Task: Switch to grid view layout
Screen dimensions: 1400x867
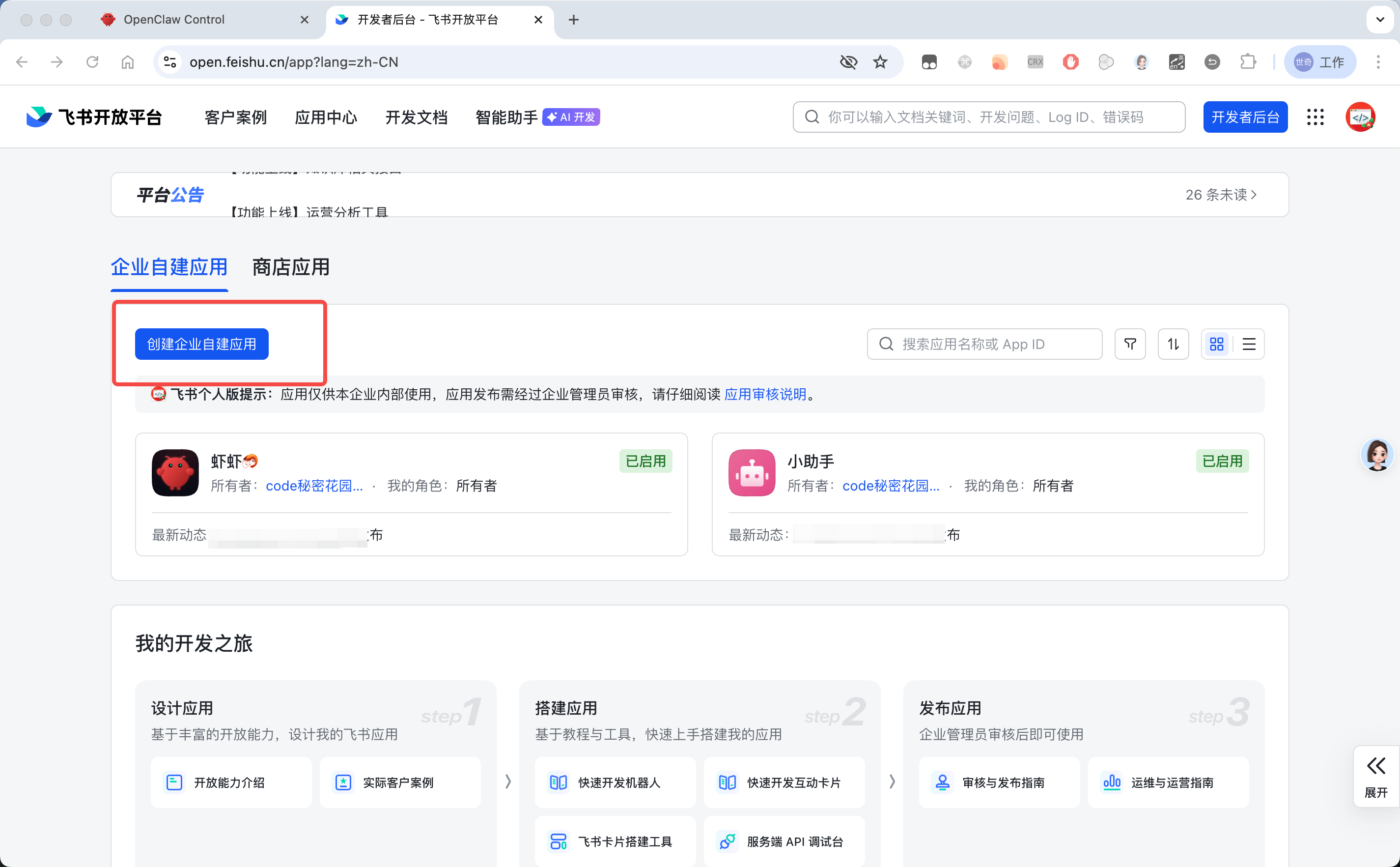Action: 1217,344
